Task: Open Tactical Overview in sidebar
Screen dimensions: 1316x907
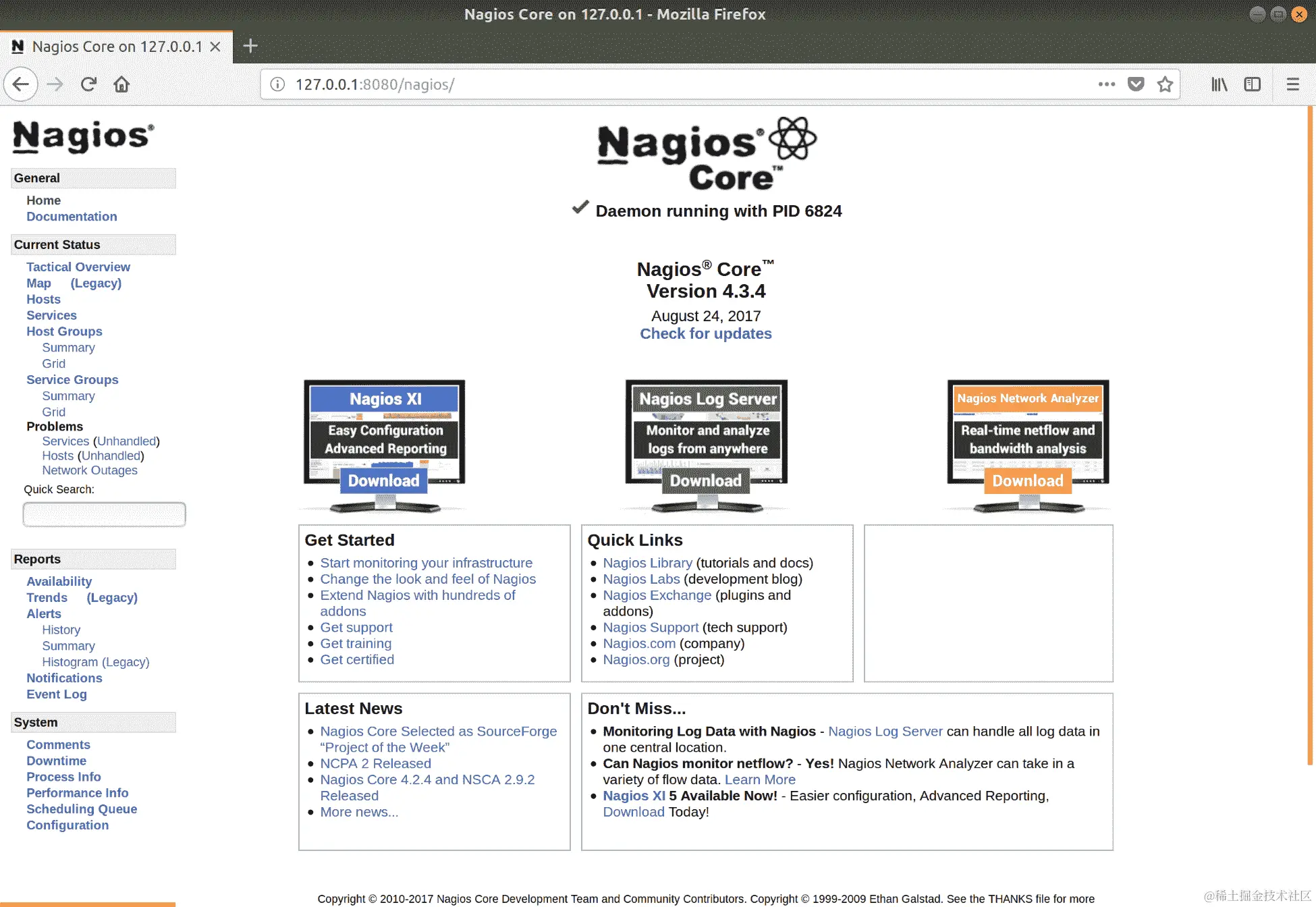Action: [x=78, y=267]
